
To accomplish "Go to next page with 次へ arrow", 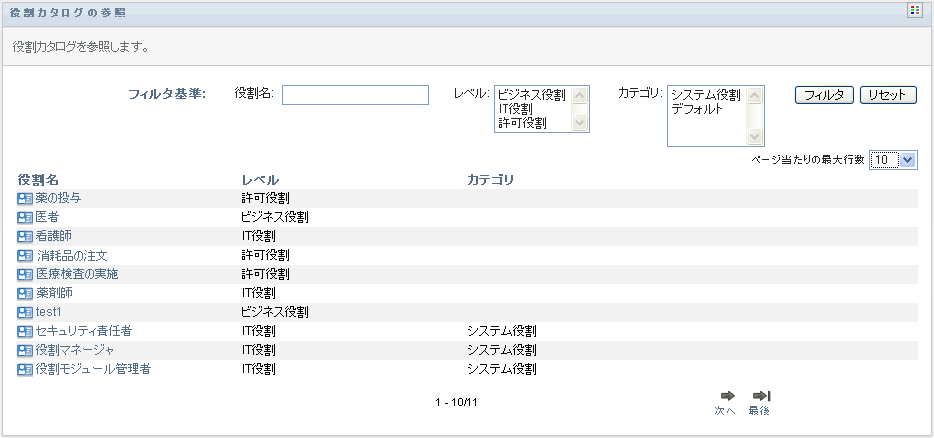I will tap(727, 396).
